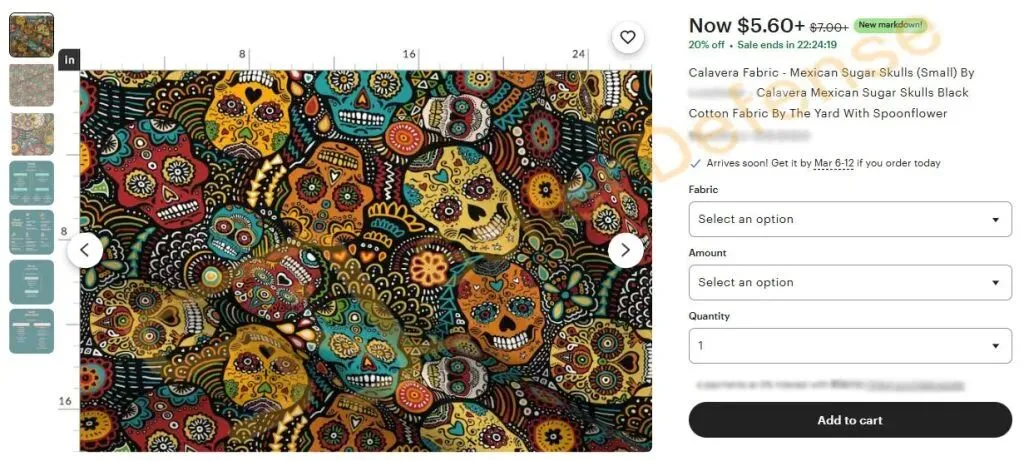Expand the Amount dropdown
Viewport: 1024px width, 461px height.
850,282
